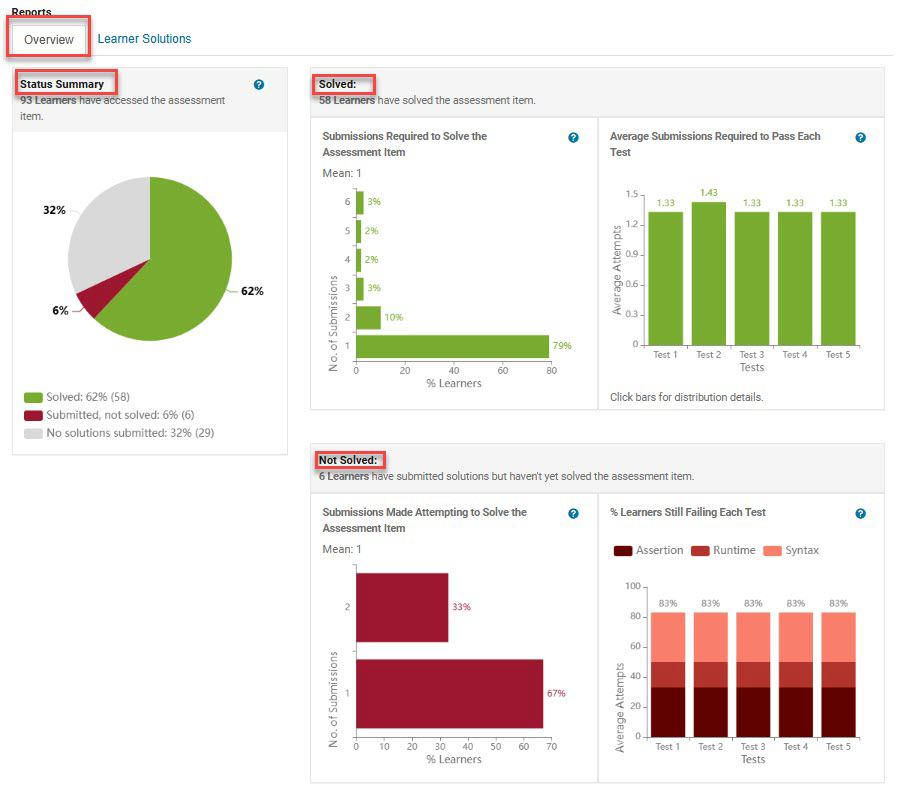898x789 pixels.
Task: Click Test 2 stacked failing bar
Action: pyautogui.click(x=711, y=674)
